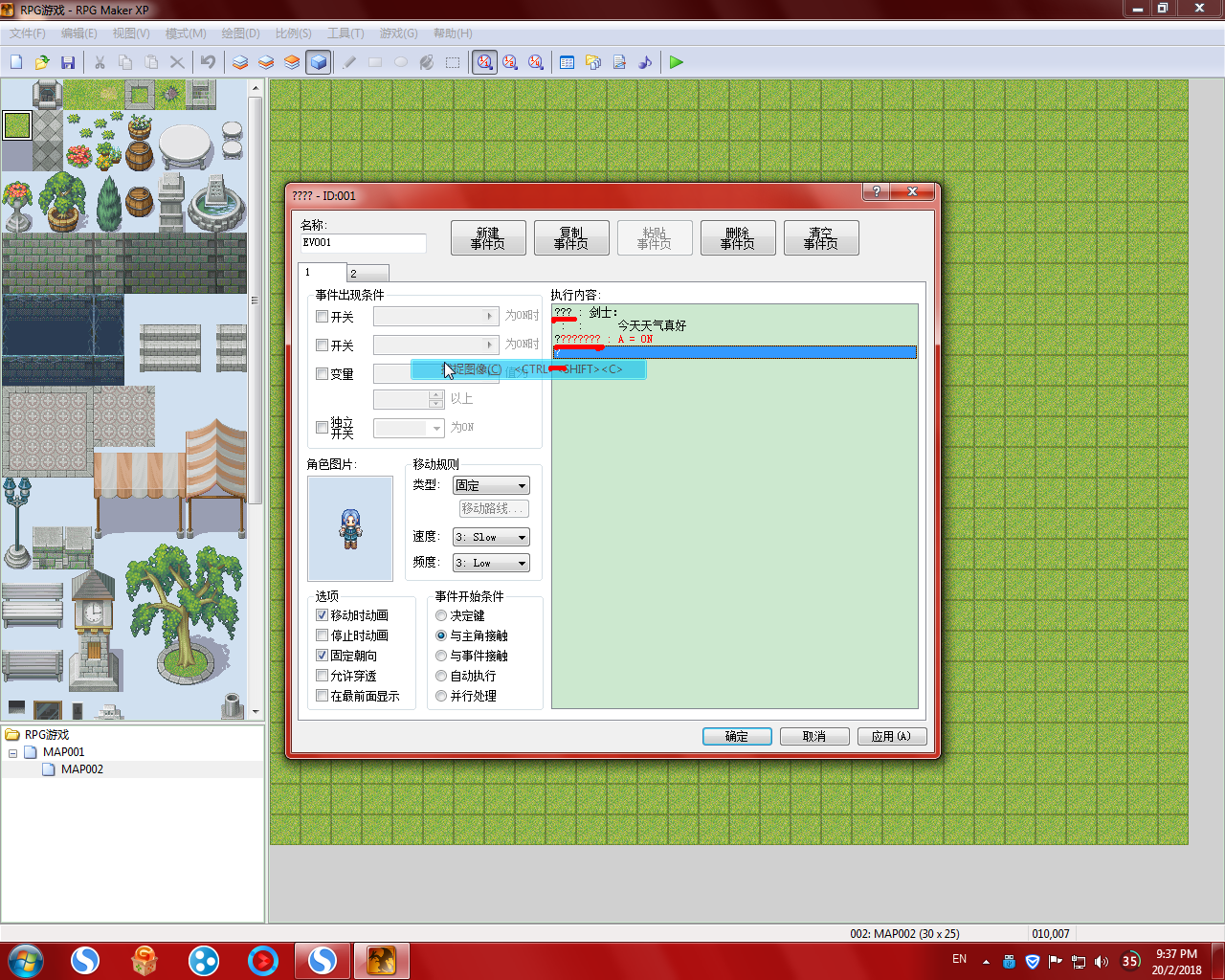Viewport: 1225px width, 980px height.
Task: Open the 频度 Low dropdown
Action: pyautogui.click(x=491, y=563)
